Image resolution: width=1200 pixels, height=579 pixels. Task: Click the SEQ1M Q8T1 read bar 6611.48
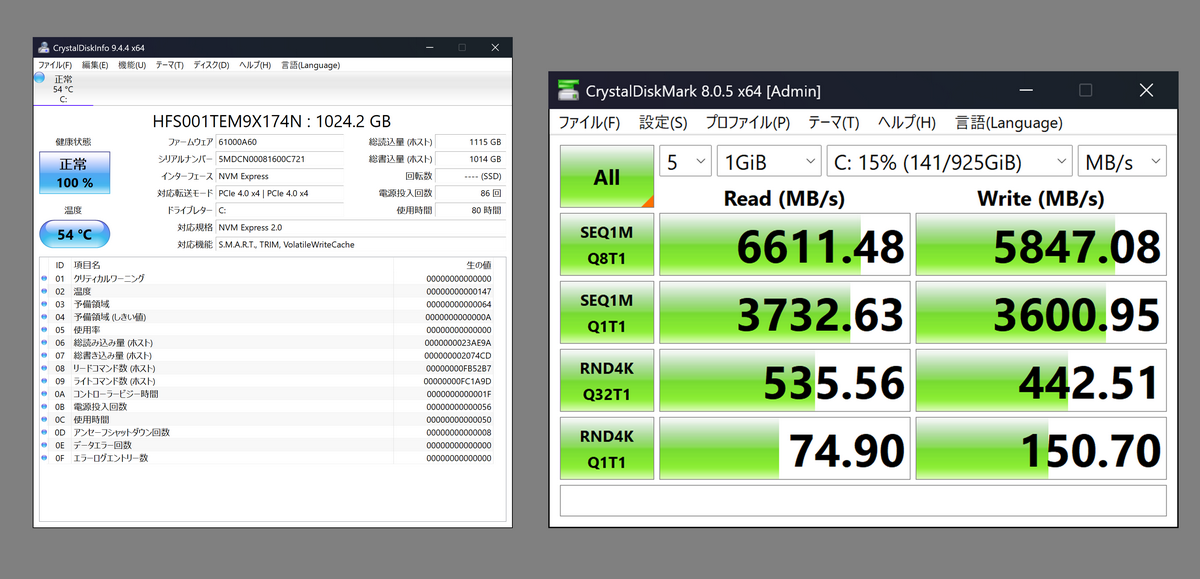[785, 244]
